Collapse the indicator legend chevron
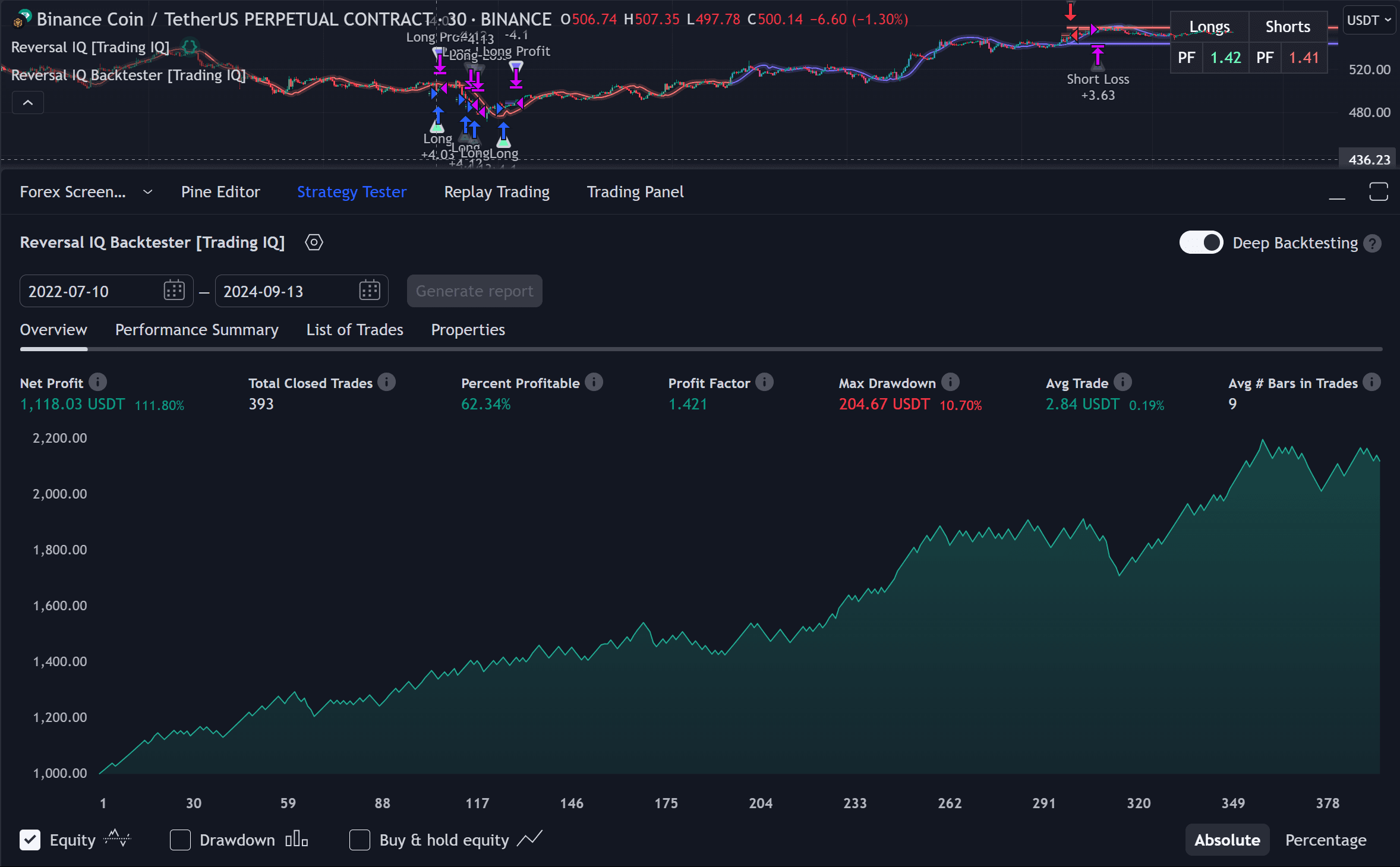The width and height of the screenshot is (1400, 867). pos(28,103)
